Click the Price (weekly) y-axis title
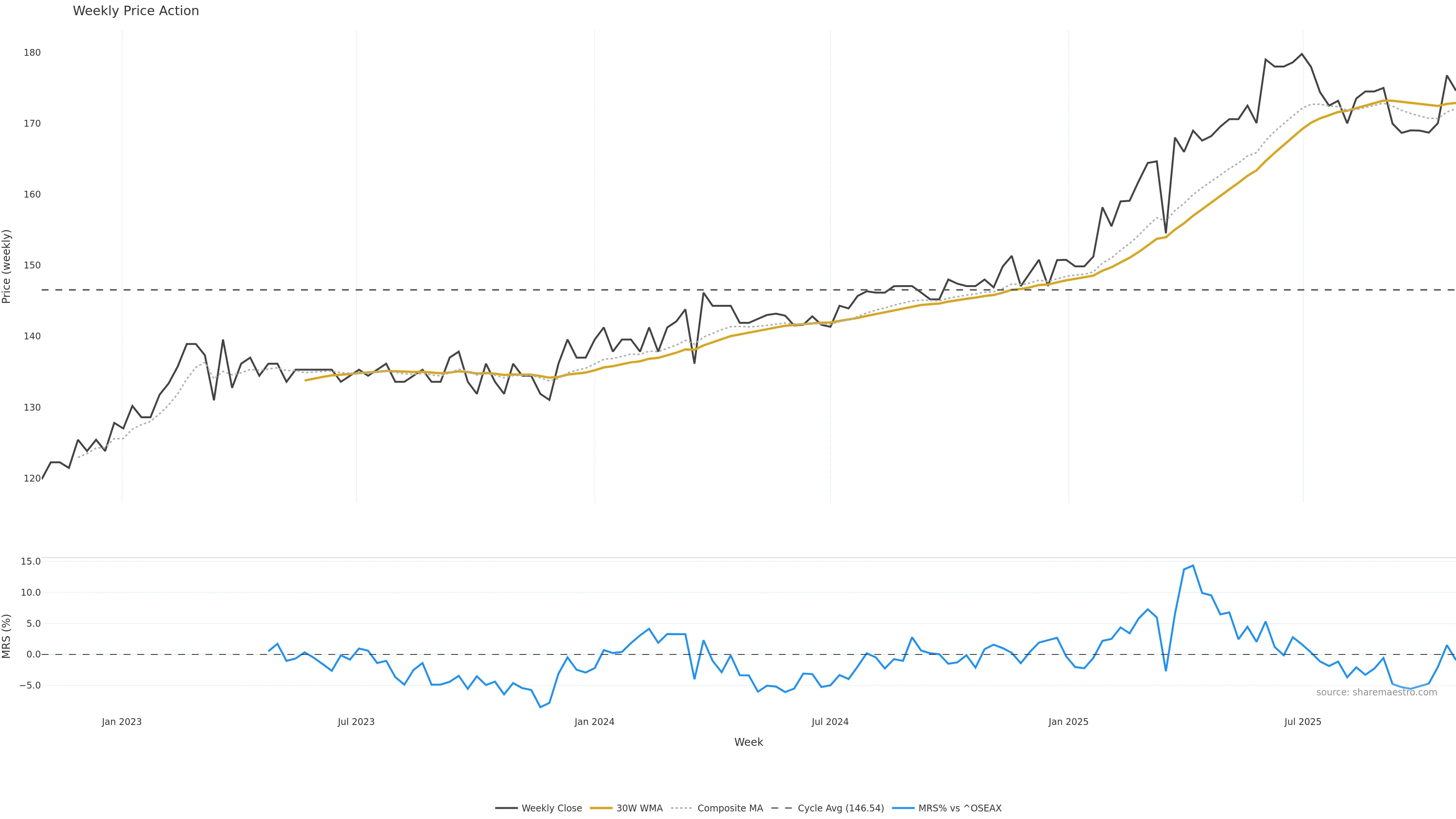 tap(7, 266)
